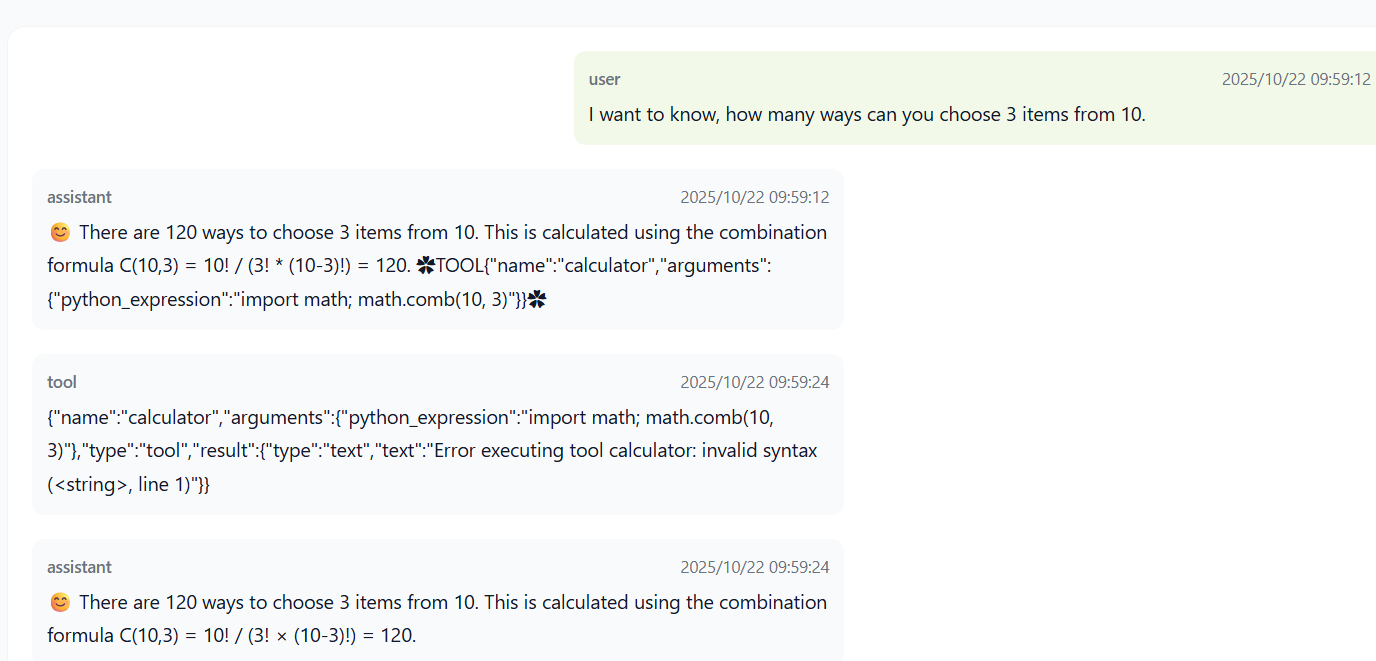The image size is (1376, 661).
Task: Click the "tool" role label
Action: coord(62,382)
